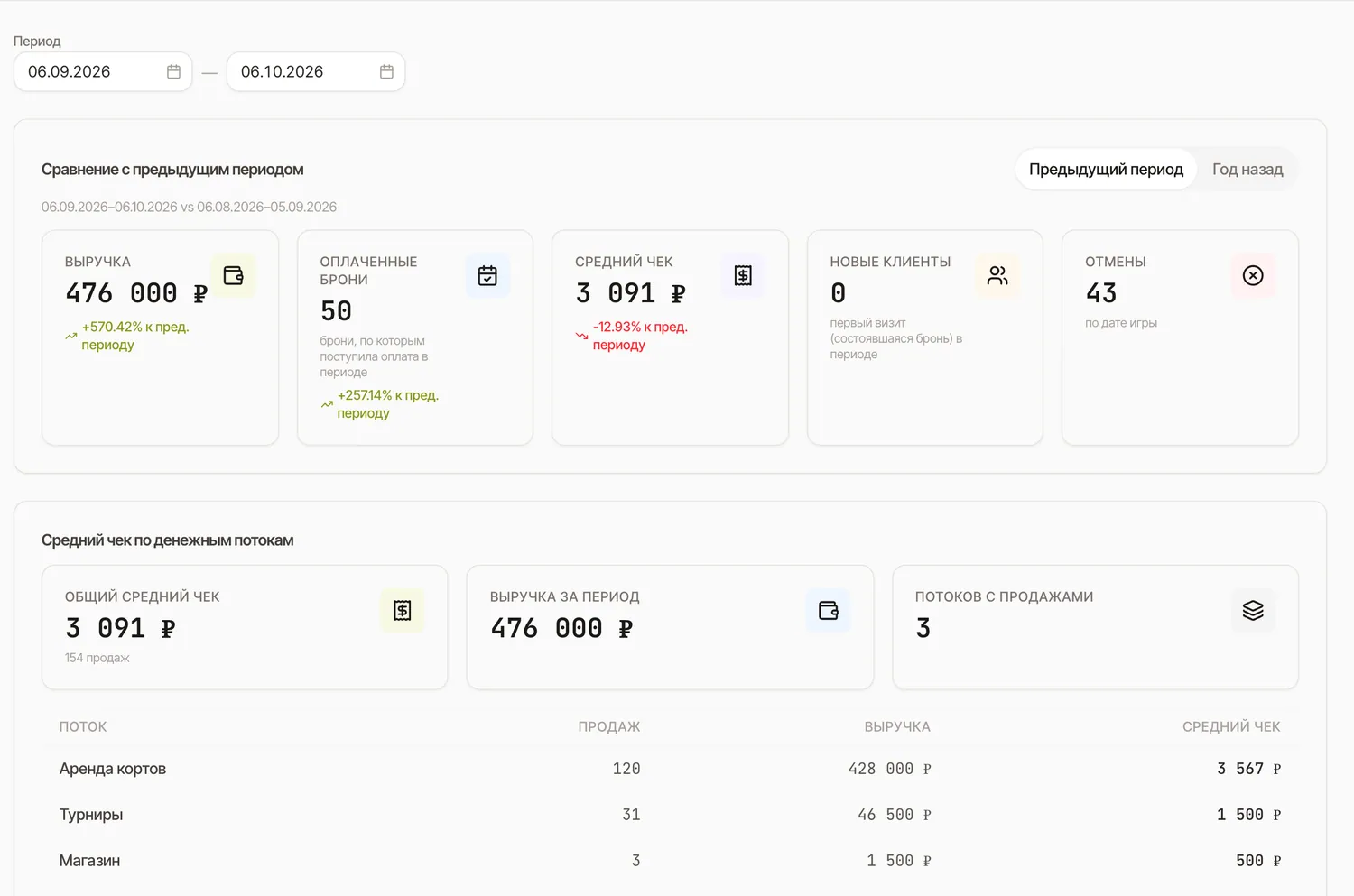Click the СРЕДНИЙ ЧЕК table column header

(1231, 727)
